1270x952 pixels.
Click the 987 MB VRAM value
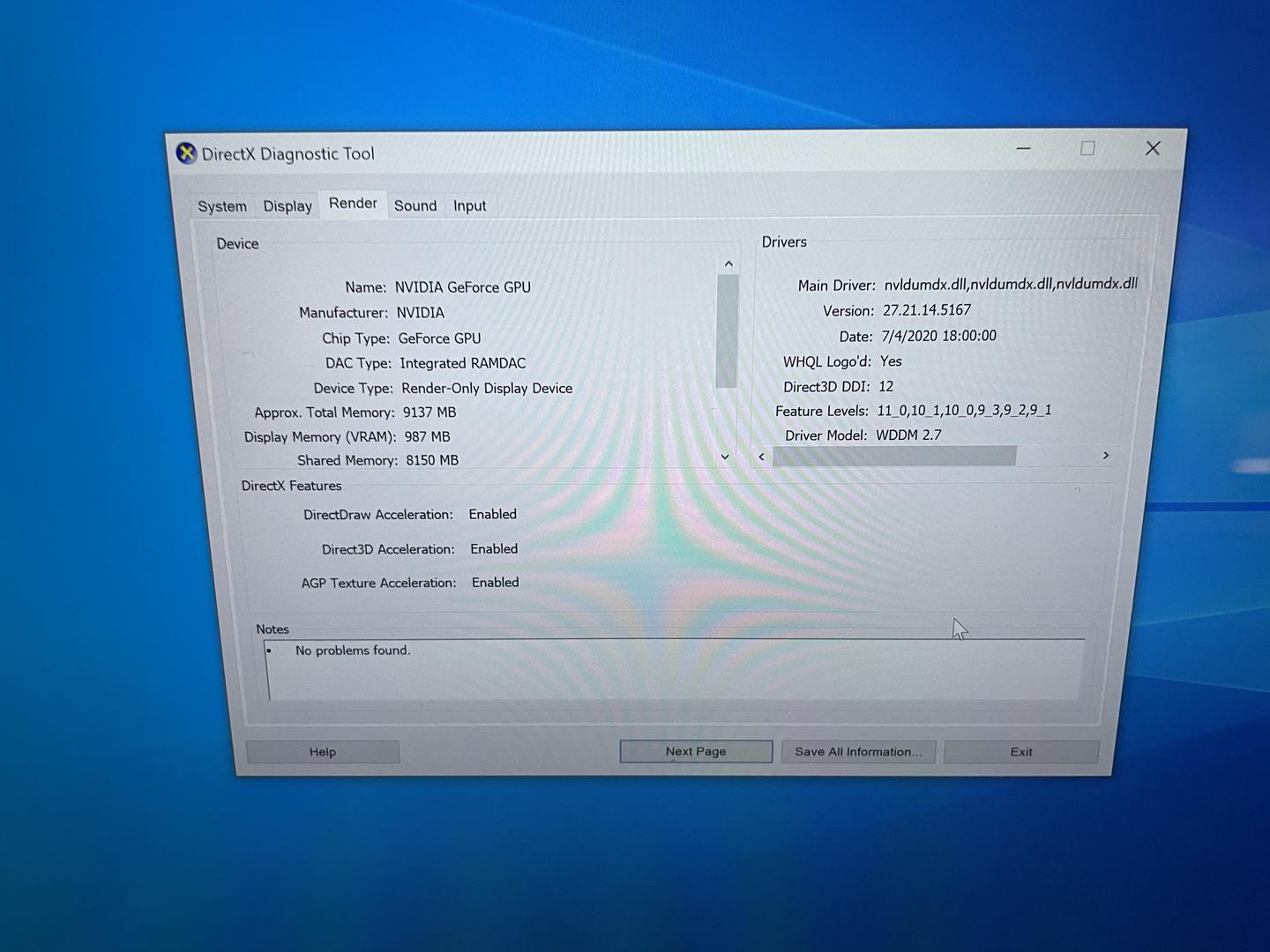pos(427,437)
